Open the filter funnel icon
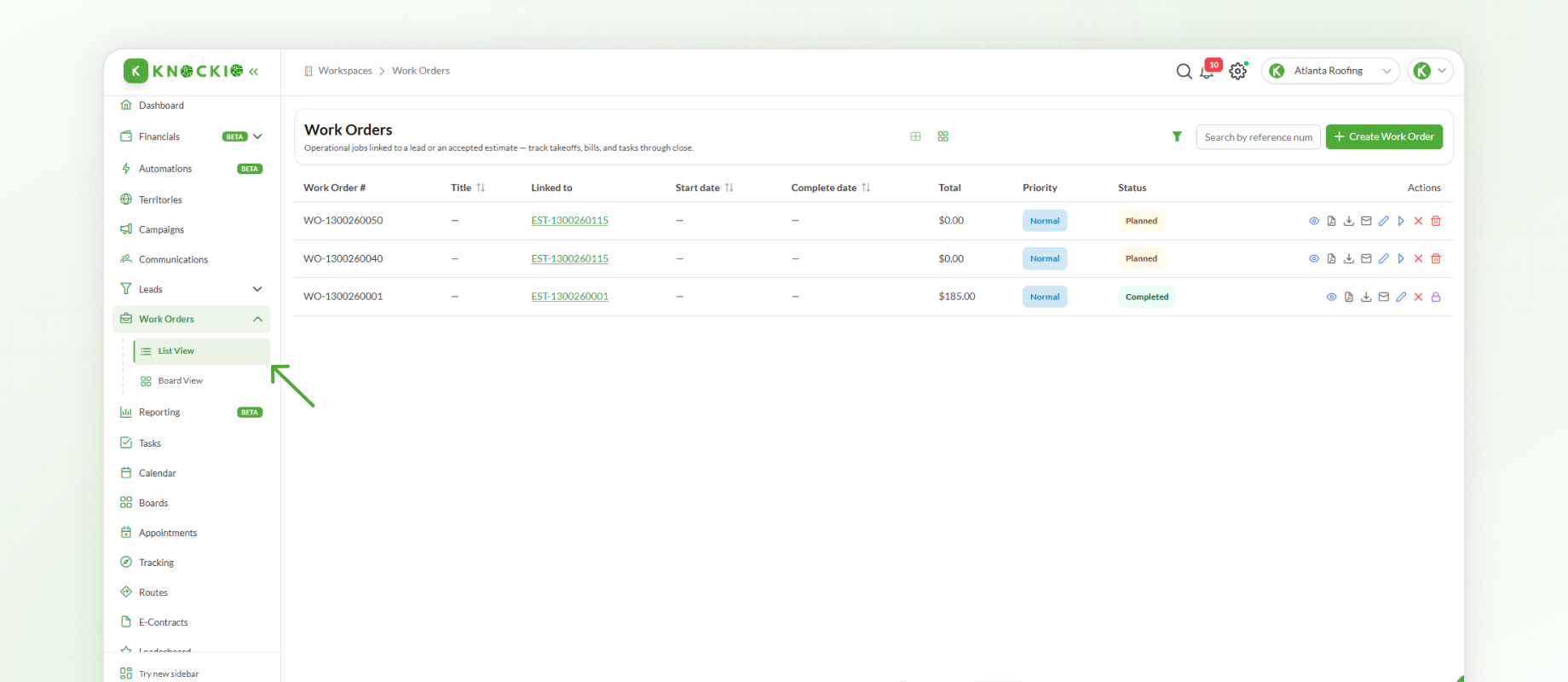 click(x=1177, y=136)
